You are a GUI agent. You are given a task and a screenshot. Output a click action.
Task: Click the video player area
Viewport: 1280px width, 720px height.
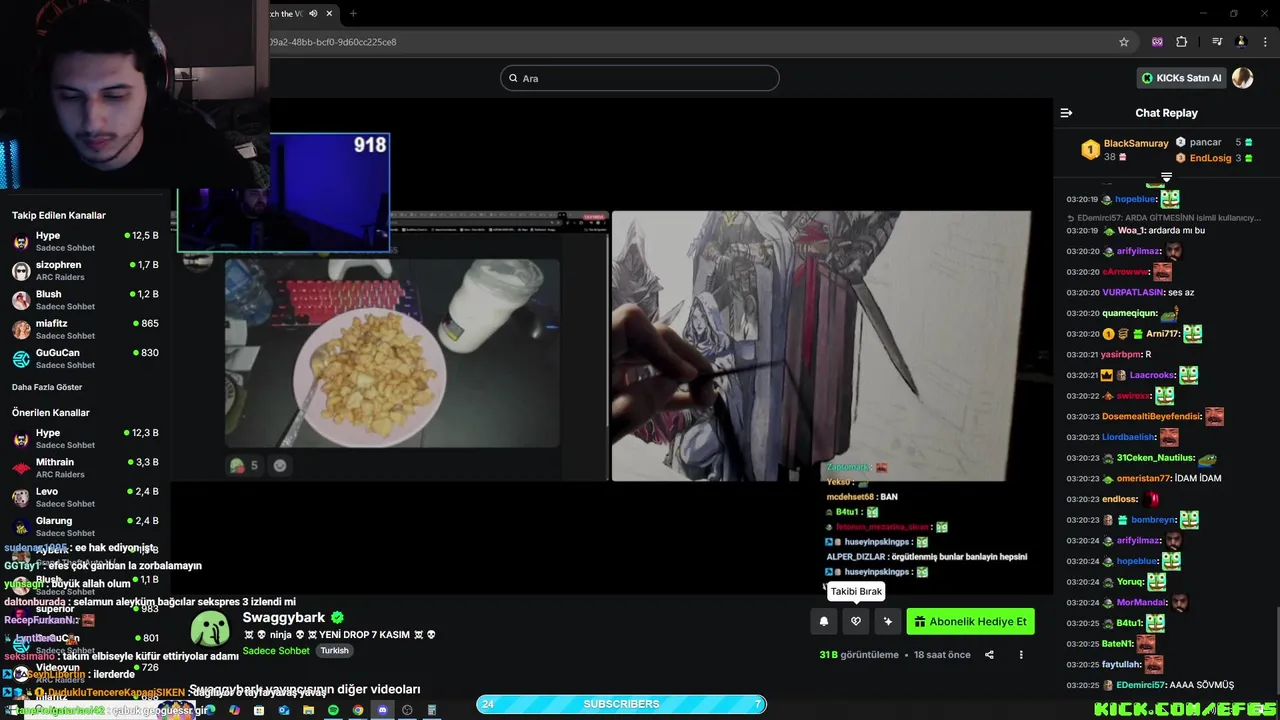tap(612, 346)
